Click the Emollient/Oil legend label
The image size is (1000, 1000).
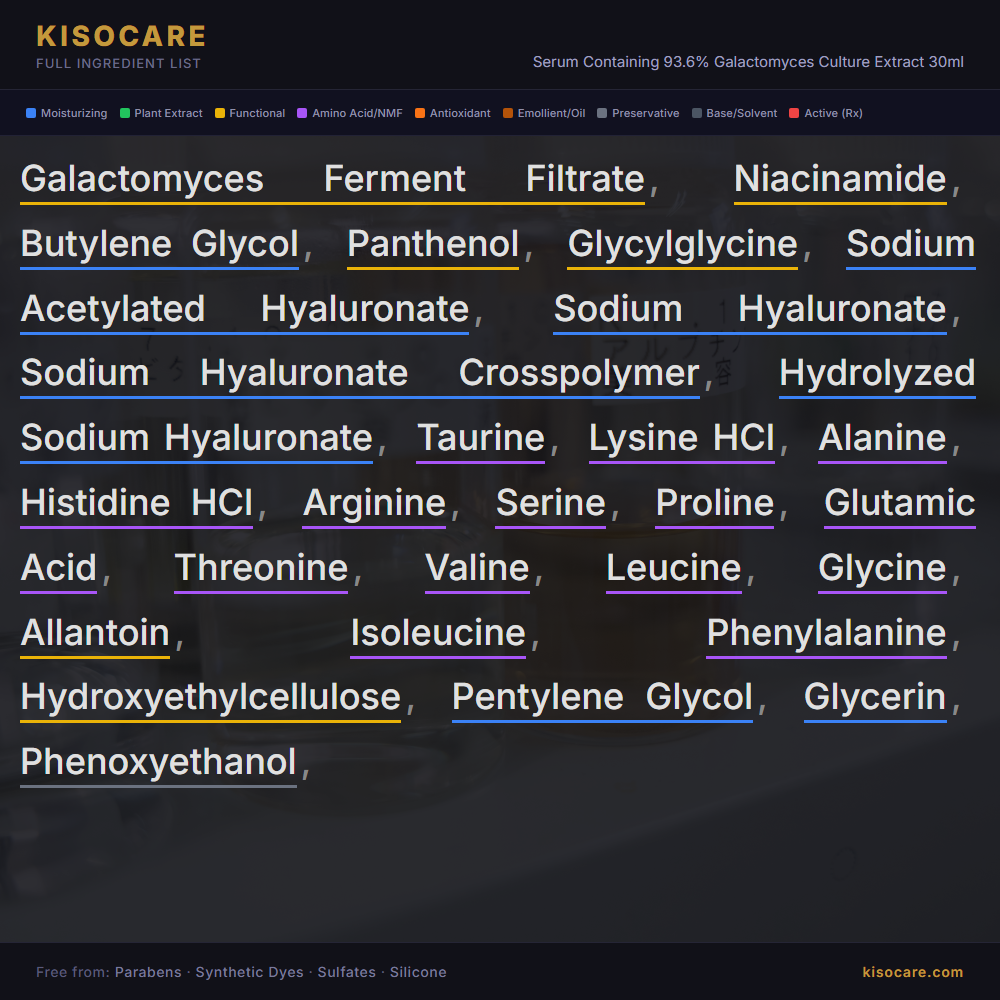point(551,114)
